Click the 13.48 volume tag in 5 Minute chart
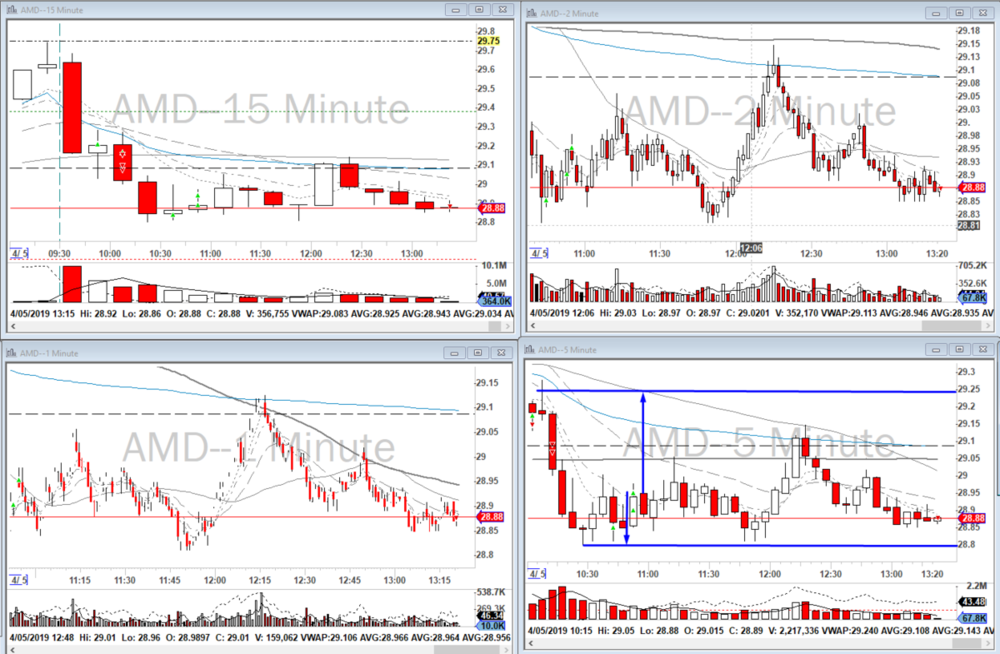Image resolution: width=1000 pixels, height=654 pixels. pos(973,601)
